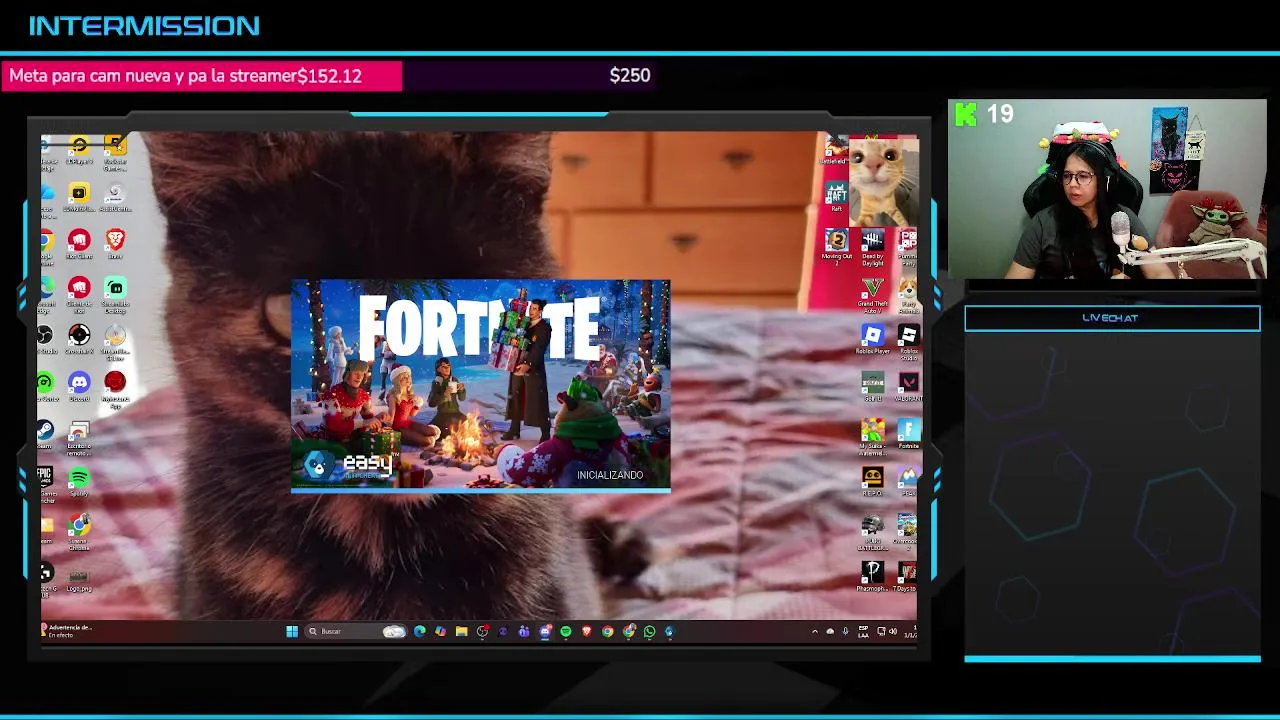Launch Moving Out 2 shortcut
1280x720 pixels.
click(837, 245)
